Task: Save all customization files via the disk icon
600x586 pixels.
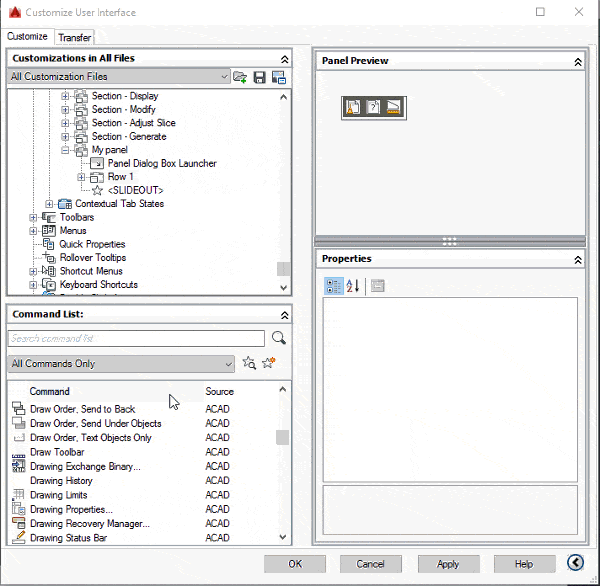Action: 260,77
